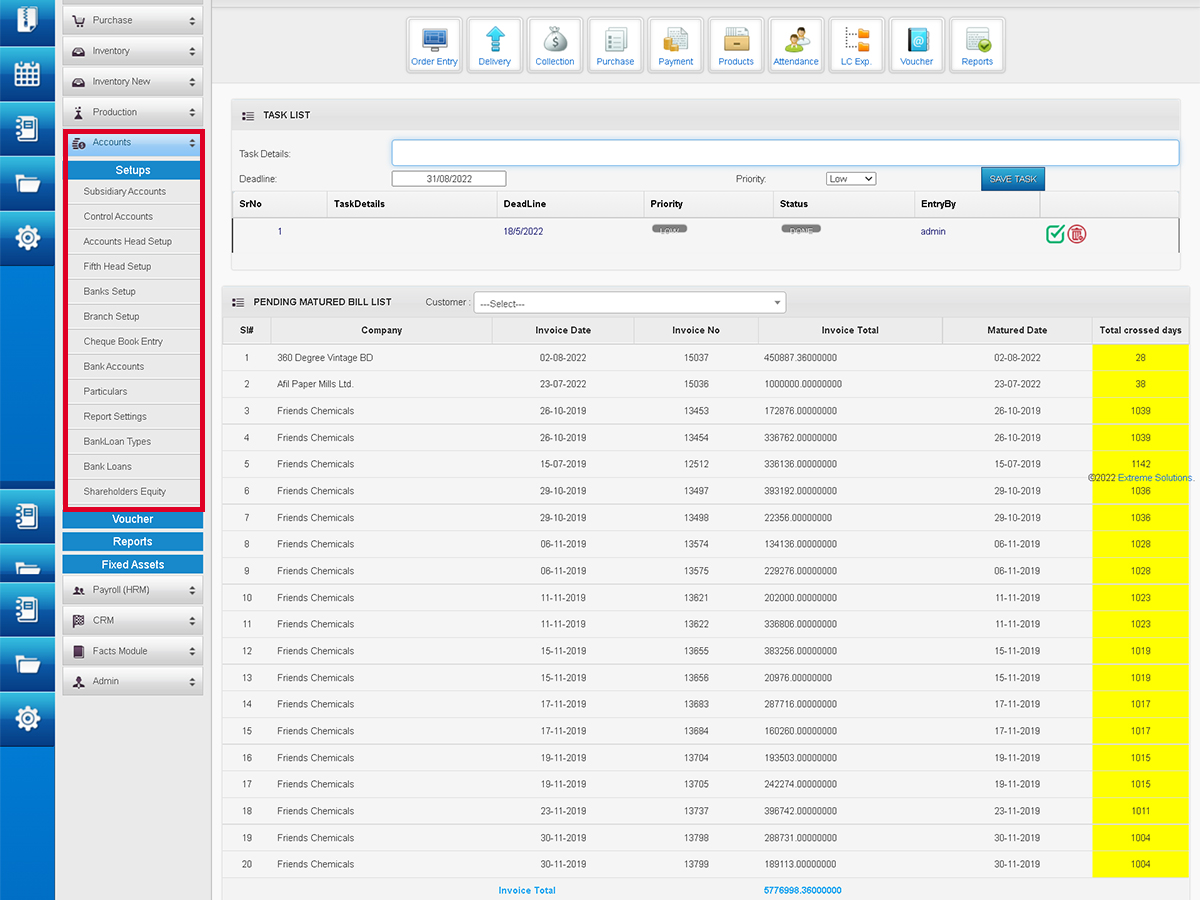
Task: Open the Priority dropdown
Action: pos(851,179)
